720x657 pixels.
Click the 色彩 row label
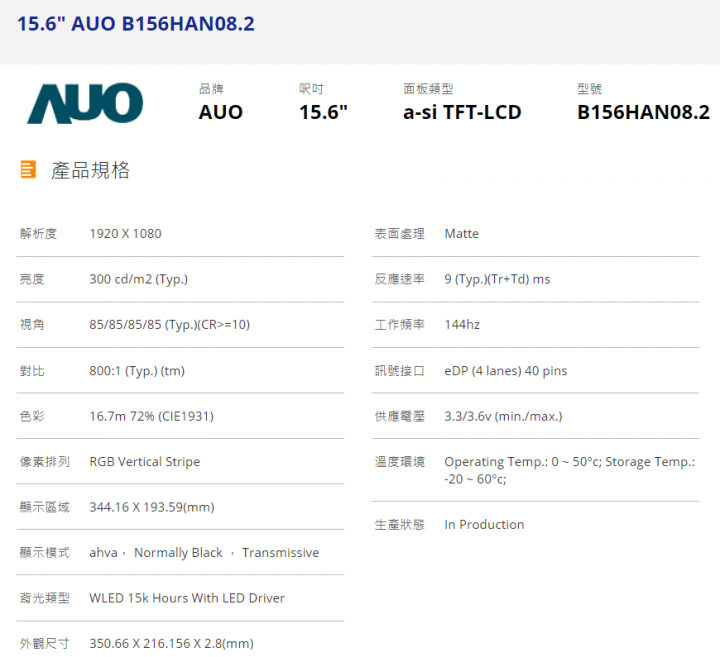coord(32,416)
